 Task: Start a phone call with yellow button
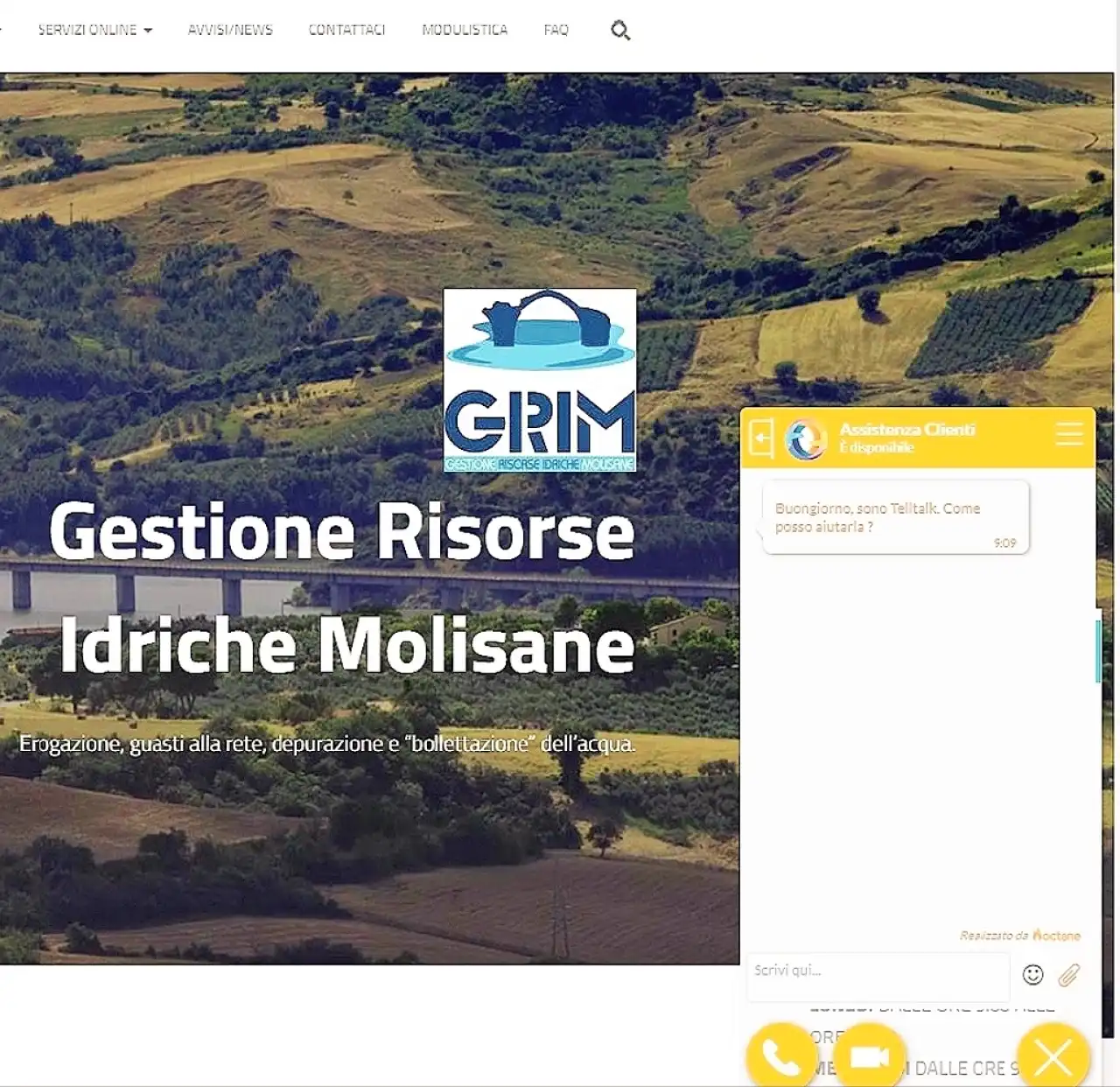781,1057
